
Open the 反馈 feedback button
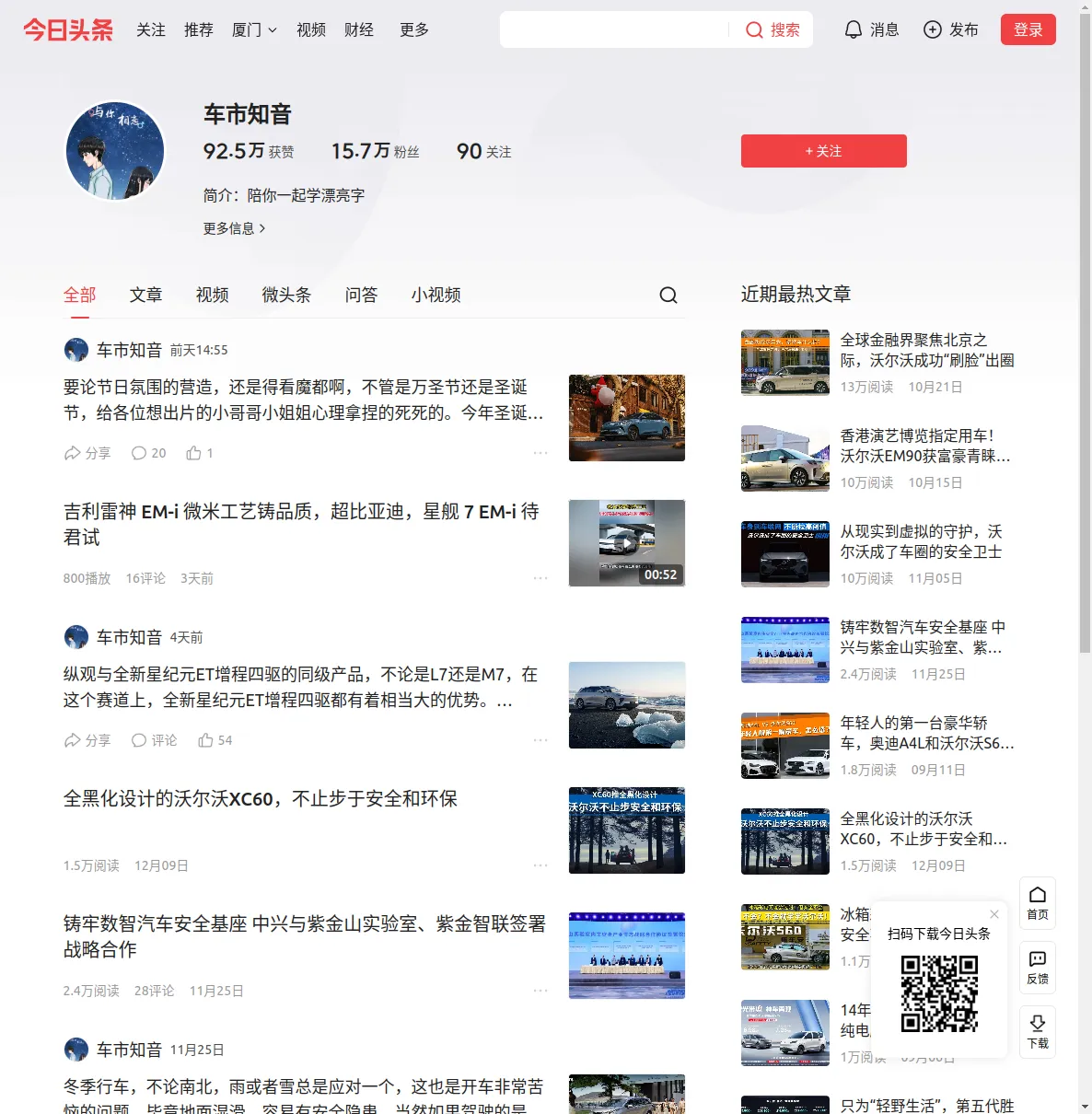pyautogui.click(x=1038, y=968)
